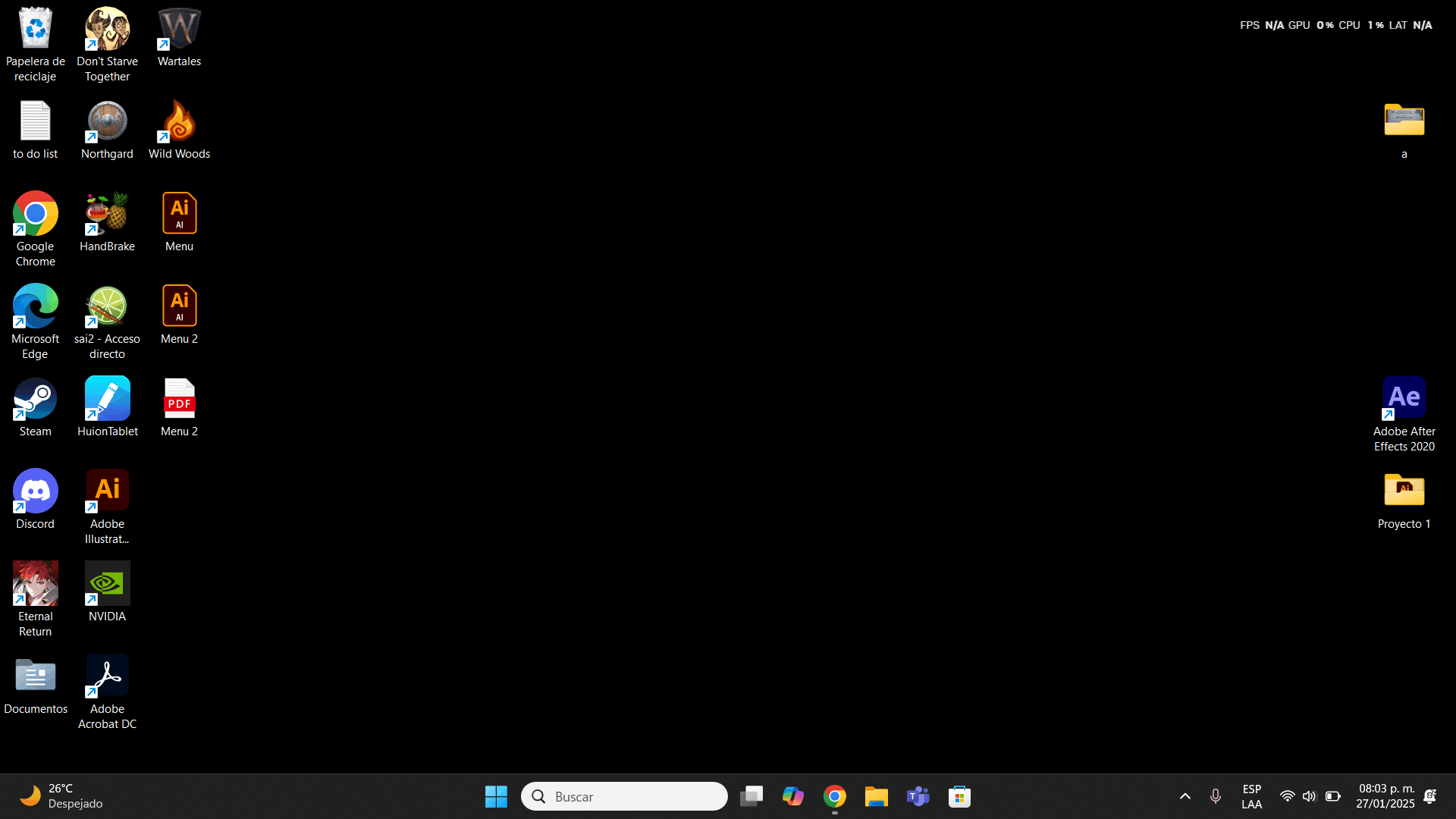Click the Buscar search box

coord(624,796)
